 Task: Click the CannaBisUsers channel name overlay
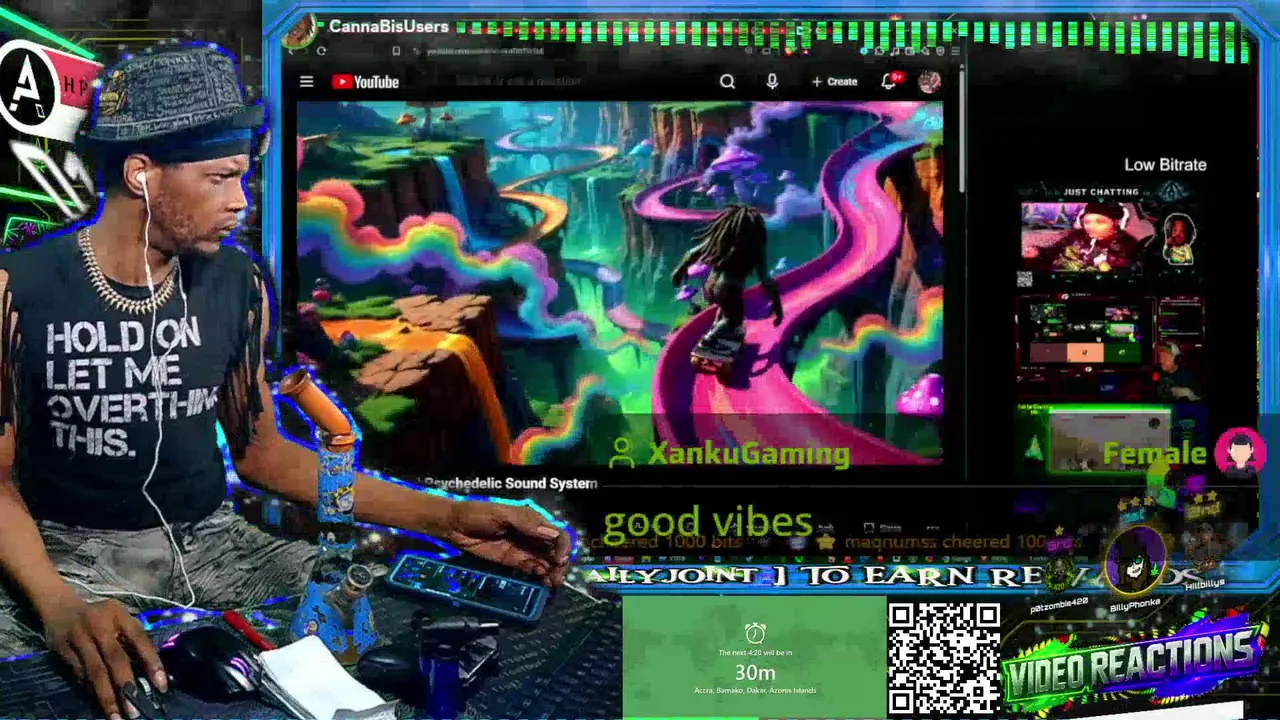coord(389,27)
